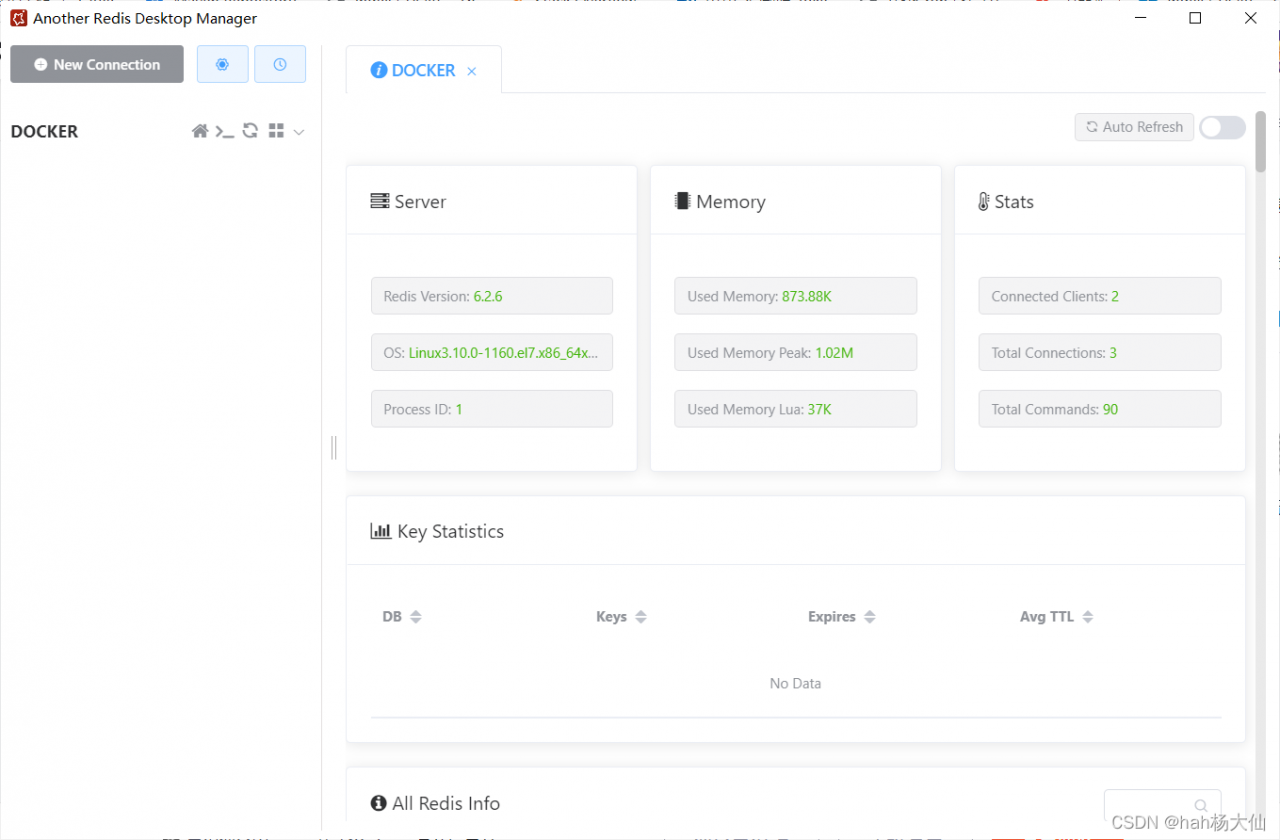Enable the Auto Refresh toggle switch
The height and width of the screenshot is (840, 1280).
[x=1223, y=127]
